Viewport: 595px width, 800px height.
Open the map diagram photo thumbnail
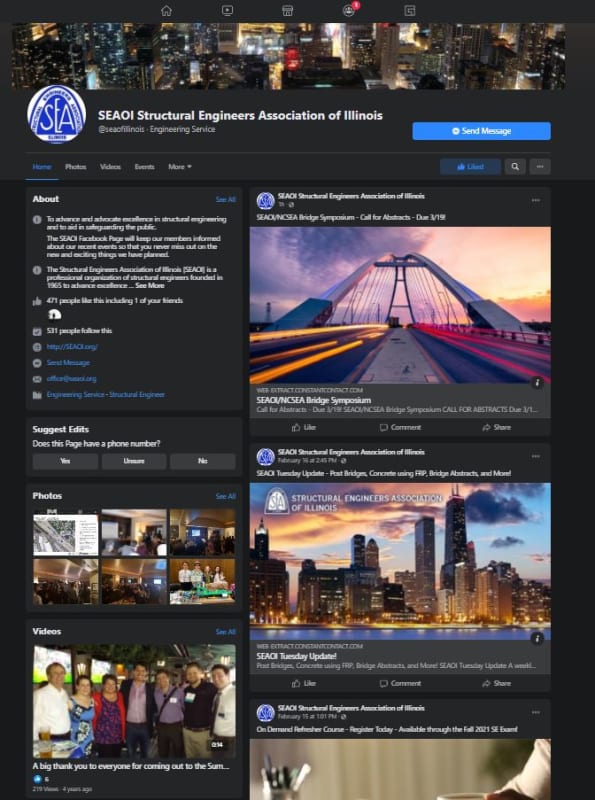click(66, 534)
